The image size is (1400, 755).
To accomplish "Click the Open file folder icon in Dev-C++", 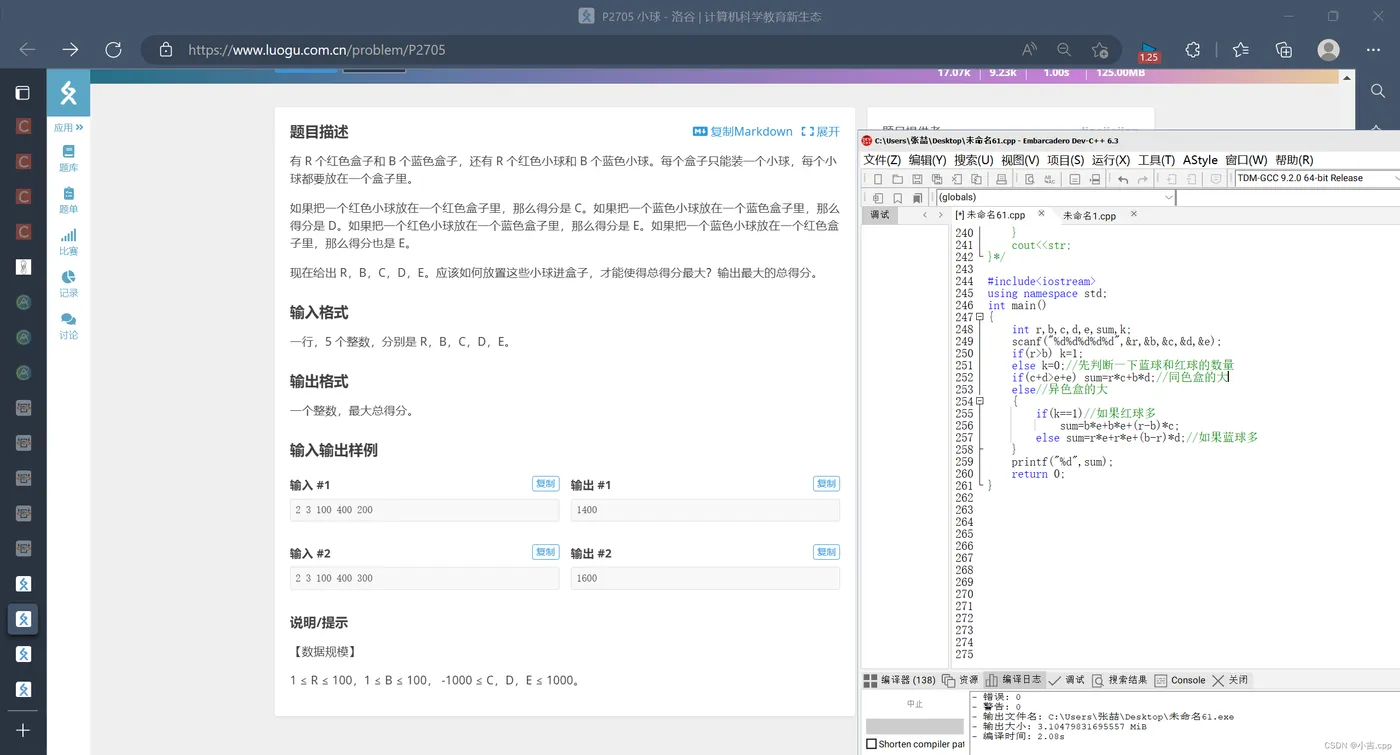I will pos(897,179).
